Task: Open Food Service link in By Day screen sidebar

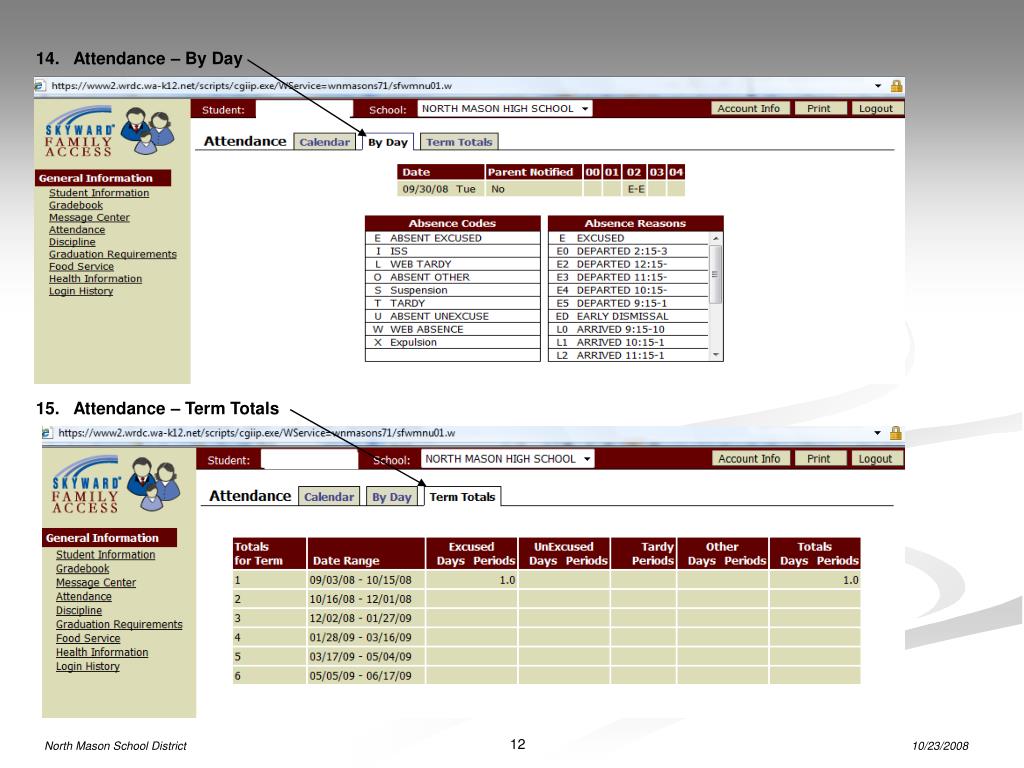Action: point(82,266)
